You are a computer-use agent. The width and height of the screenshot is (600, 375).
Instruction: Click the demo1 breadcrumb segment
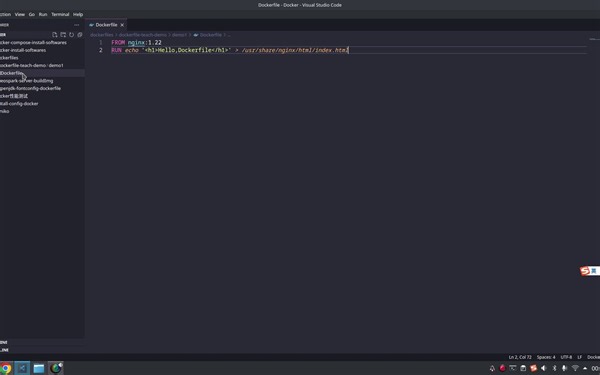coord(179,35)
